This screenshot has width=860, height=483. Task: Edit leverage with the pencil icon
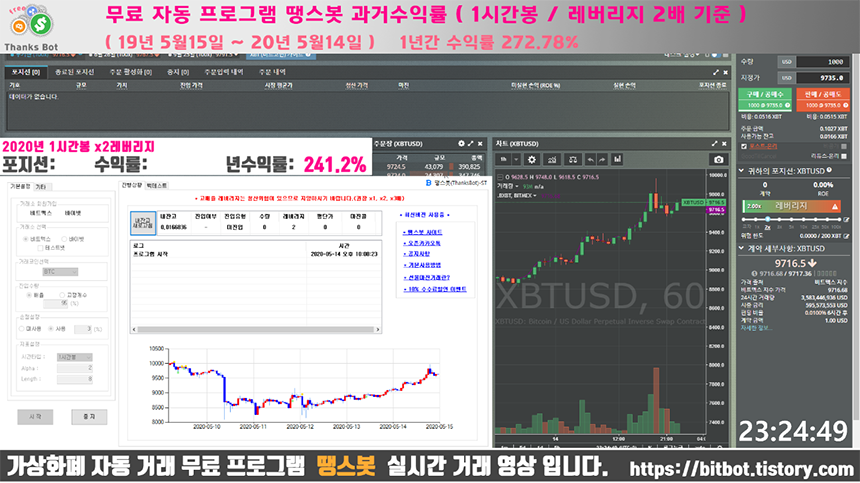tap(846, 219)
